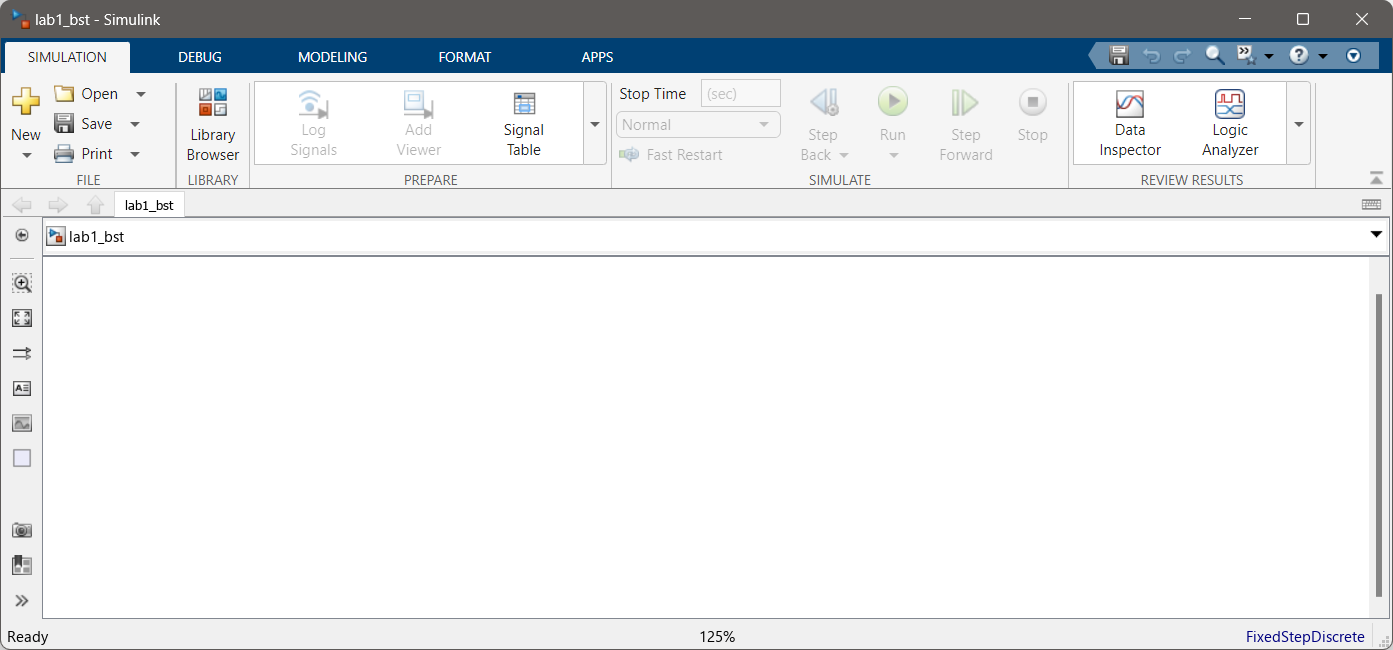
Task: Open the quick access toolbar options circle
Action: (1354, 56)
